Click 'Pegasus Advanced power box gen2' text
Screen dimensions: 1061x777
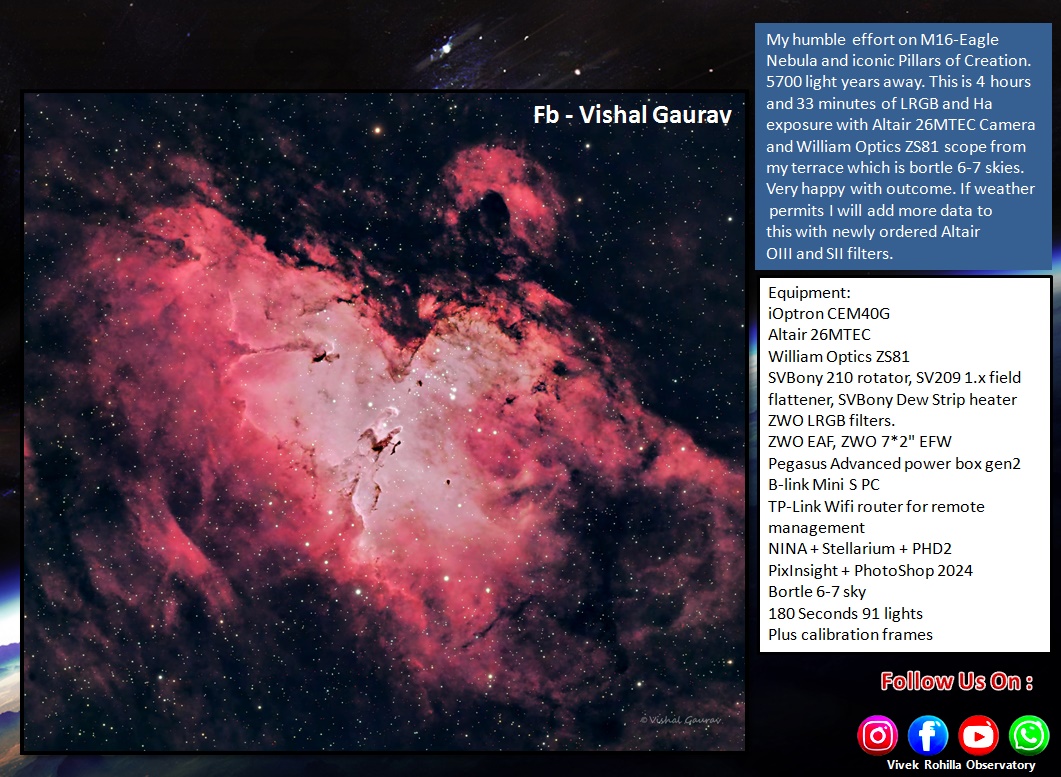(893, 463)
